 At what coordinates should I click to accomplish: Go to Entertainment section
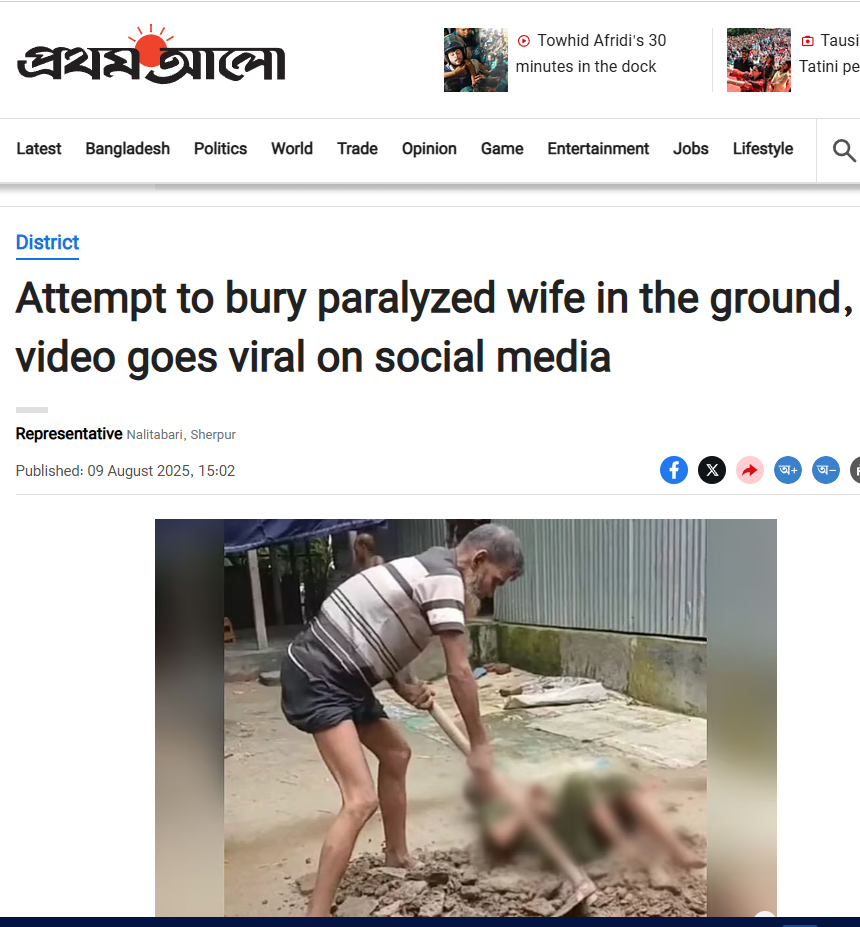[598, 148]
